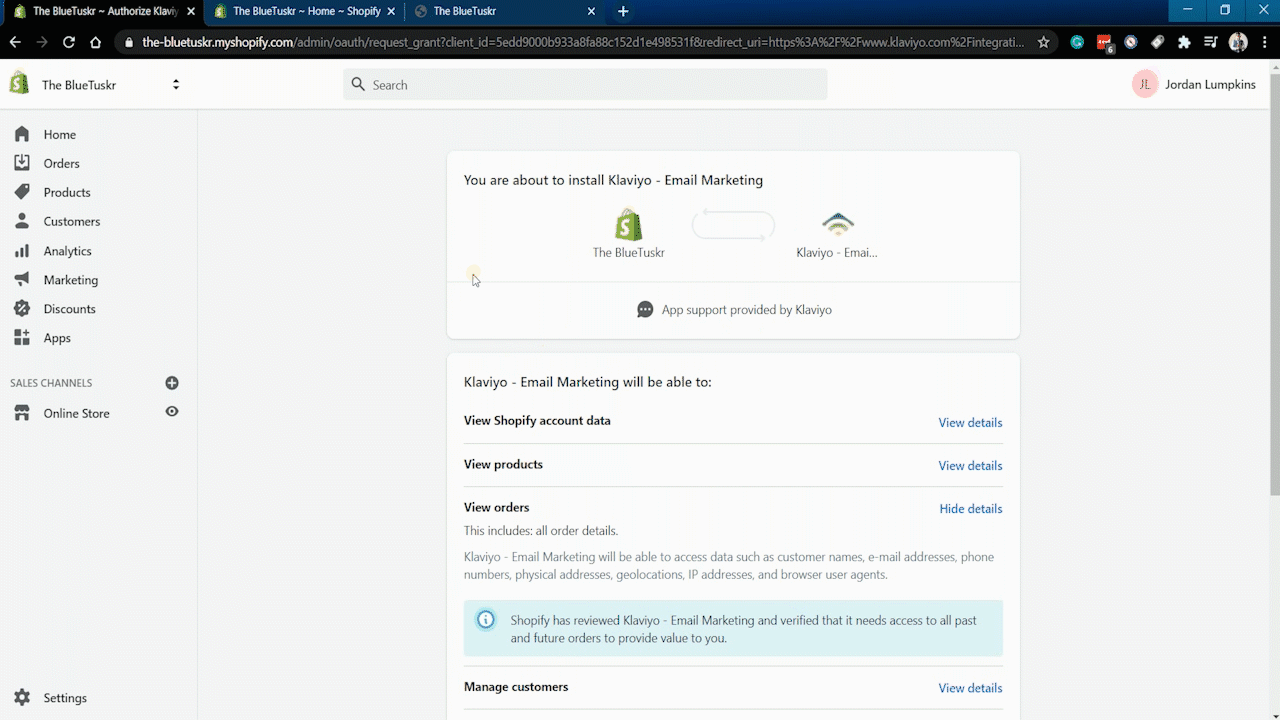Click the Marketing megaphone icon
The height and width of the screenshot is (720, 1280).
click(22, 280)
